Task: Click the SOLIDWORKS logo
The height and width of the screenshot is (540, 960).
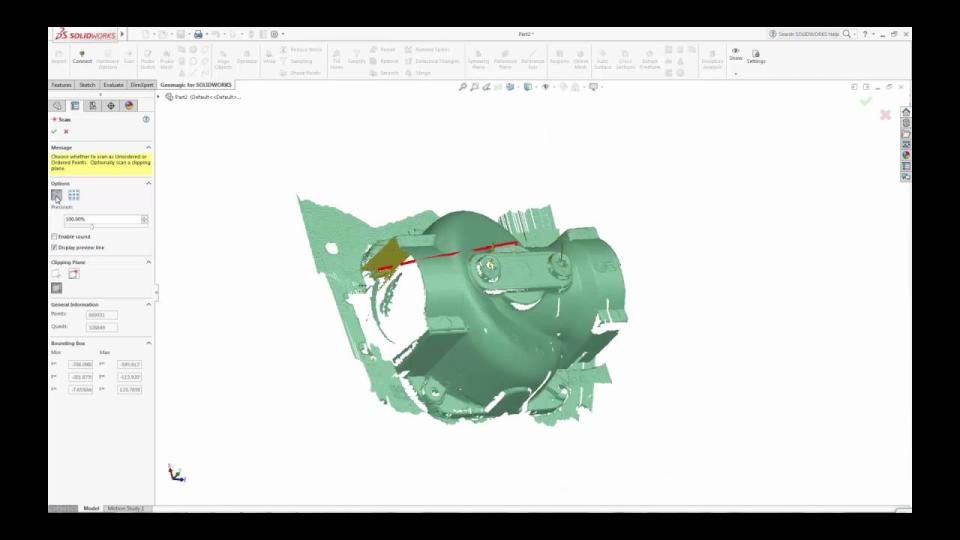Action: coord(85,35)
